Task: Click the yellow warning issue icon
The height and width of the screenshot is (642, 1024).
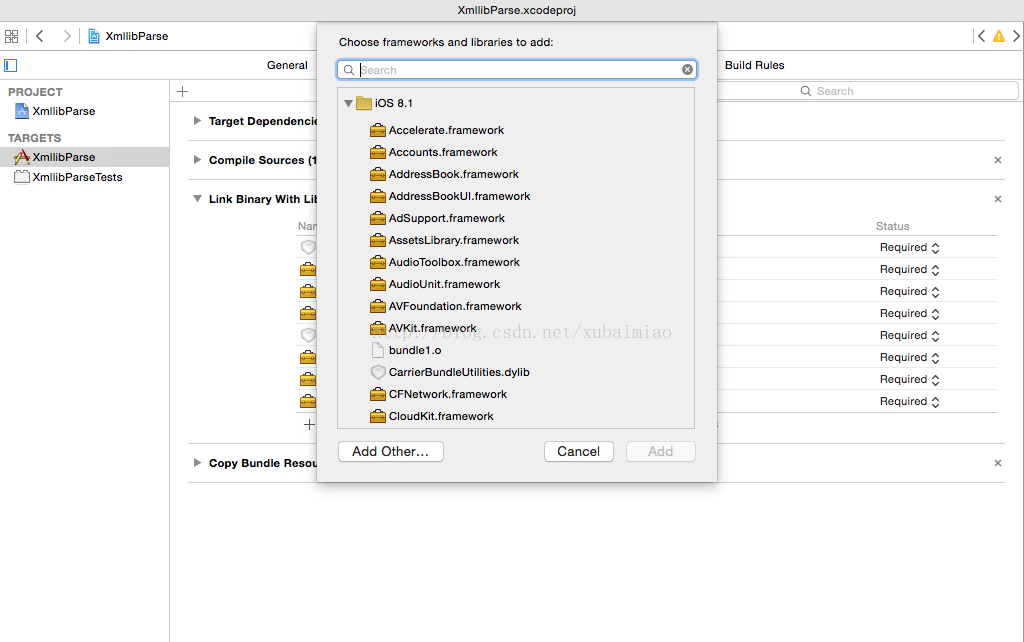Action: pyautogui.click(x=999, y=36)
